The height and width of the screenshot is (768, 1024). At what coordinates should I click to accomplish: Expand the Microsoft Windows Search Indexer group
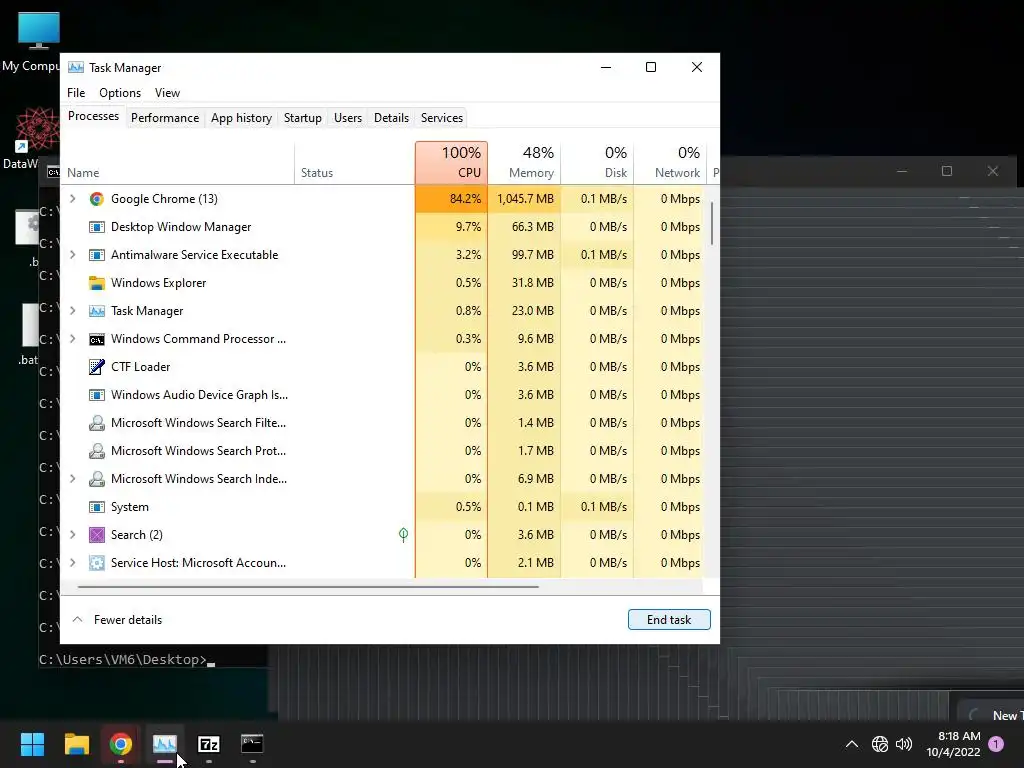click(72, 479)
